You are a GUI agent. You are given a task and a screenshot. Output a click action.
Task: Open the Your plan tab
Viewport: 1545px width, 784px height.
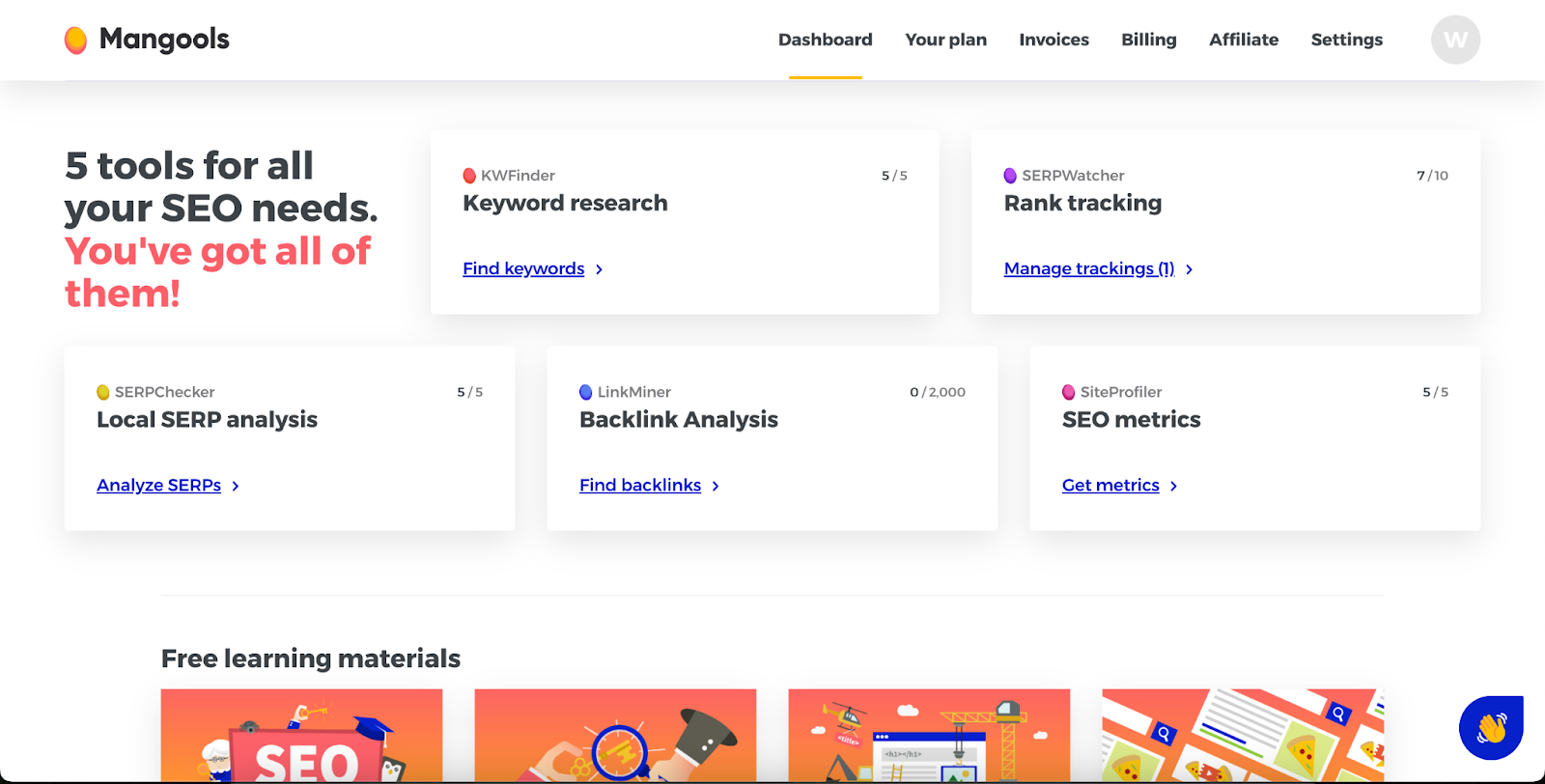coord(946,40)
